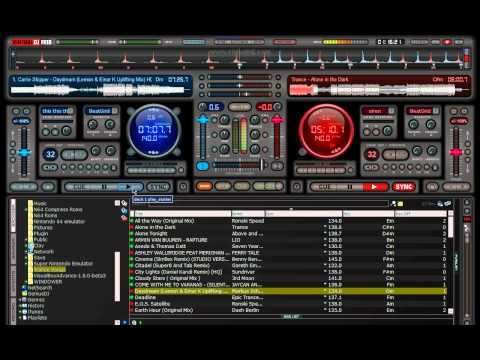
Task: Select highlighted Daydream track row
Action: [x=288, y=291]
